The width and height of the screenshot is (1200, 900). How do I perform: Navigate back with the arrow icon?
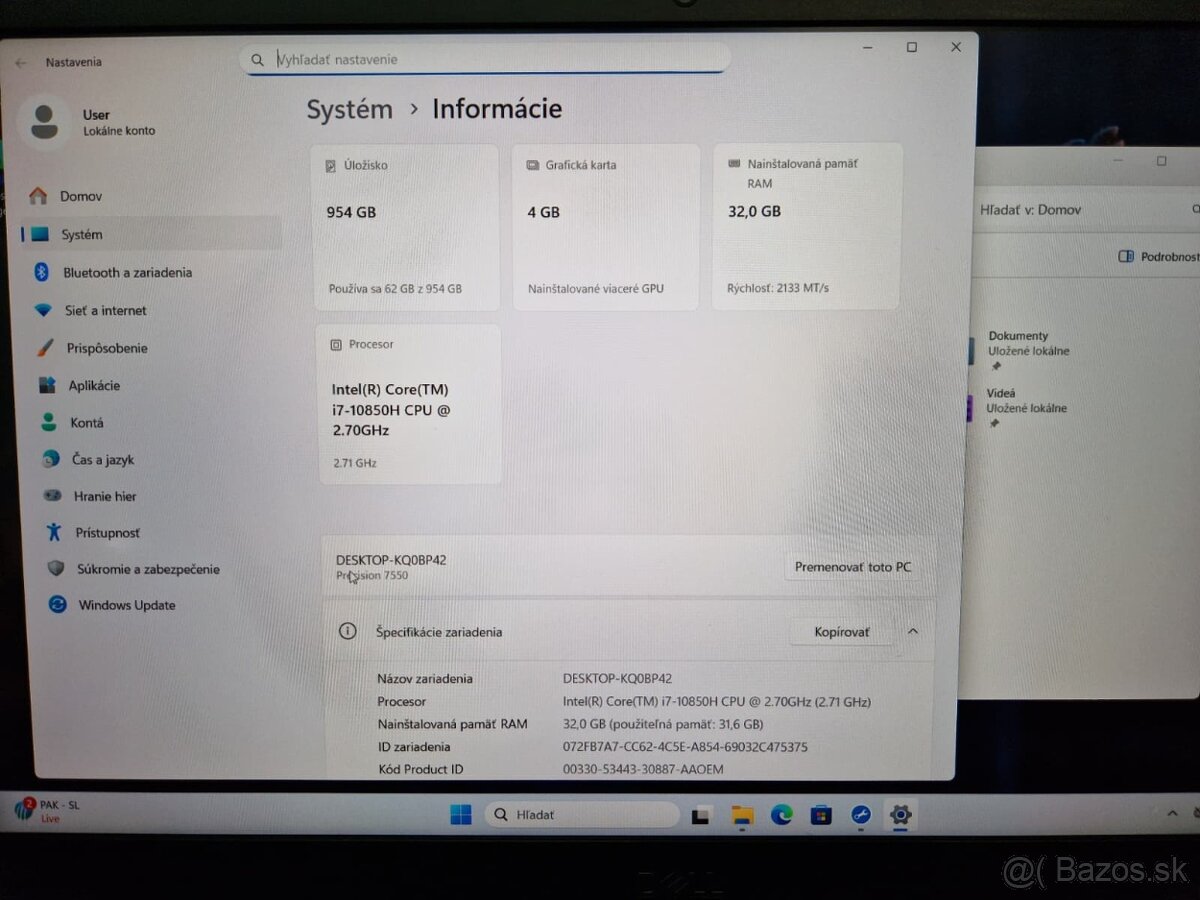(20, 61)
